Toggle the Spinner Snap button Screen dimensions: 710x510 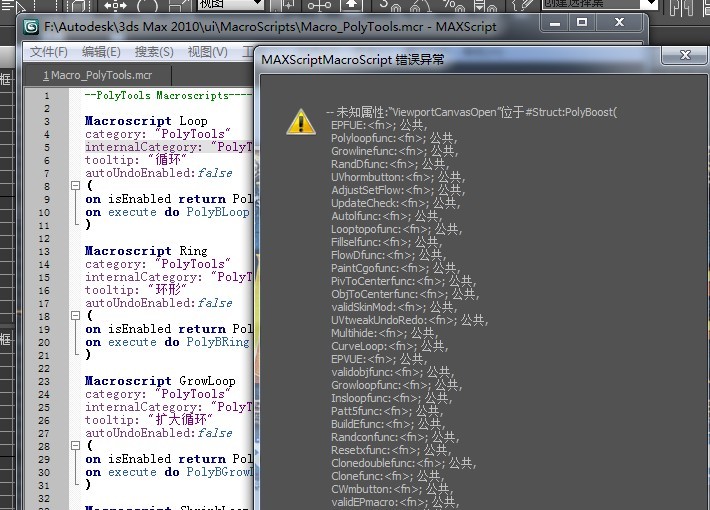tap(485, 5)
